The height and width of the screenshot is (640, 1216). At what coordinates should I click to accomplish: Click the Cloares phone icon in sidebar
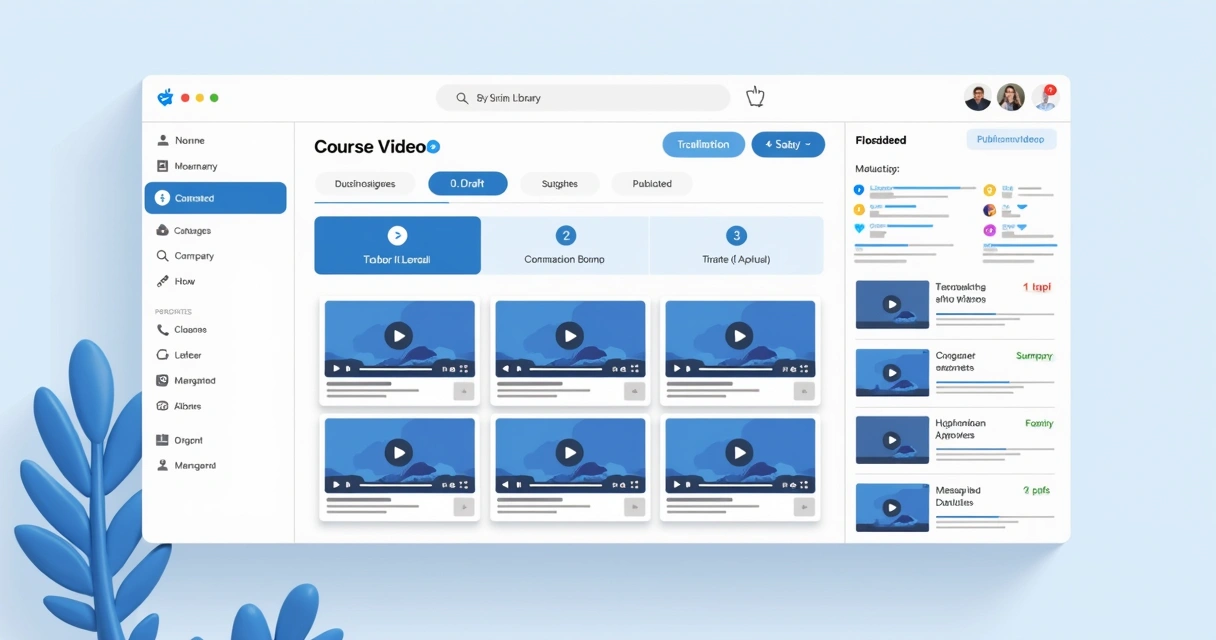(162, 329)
